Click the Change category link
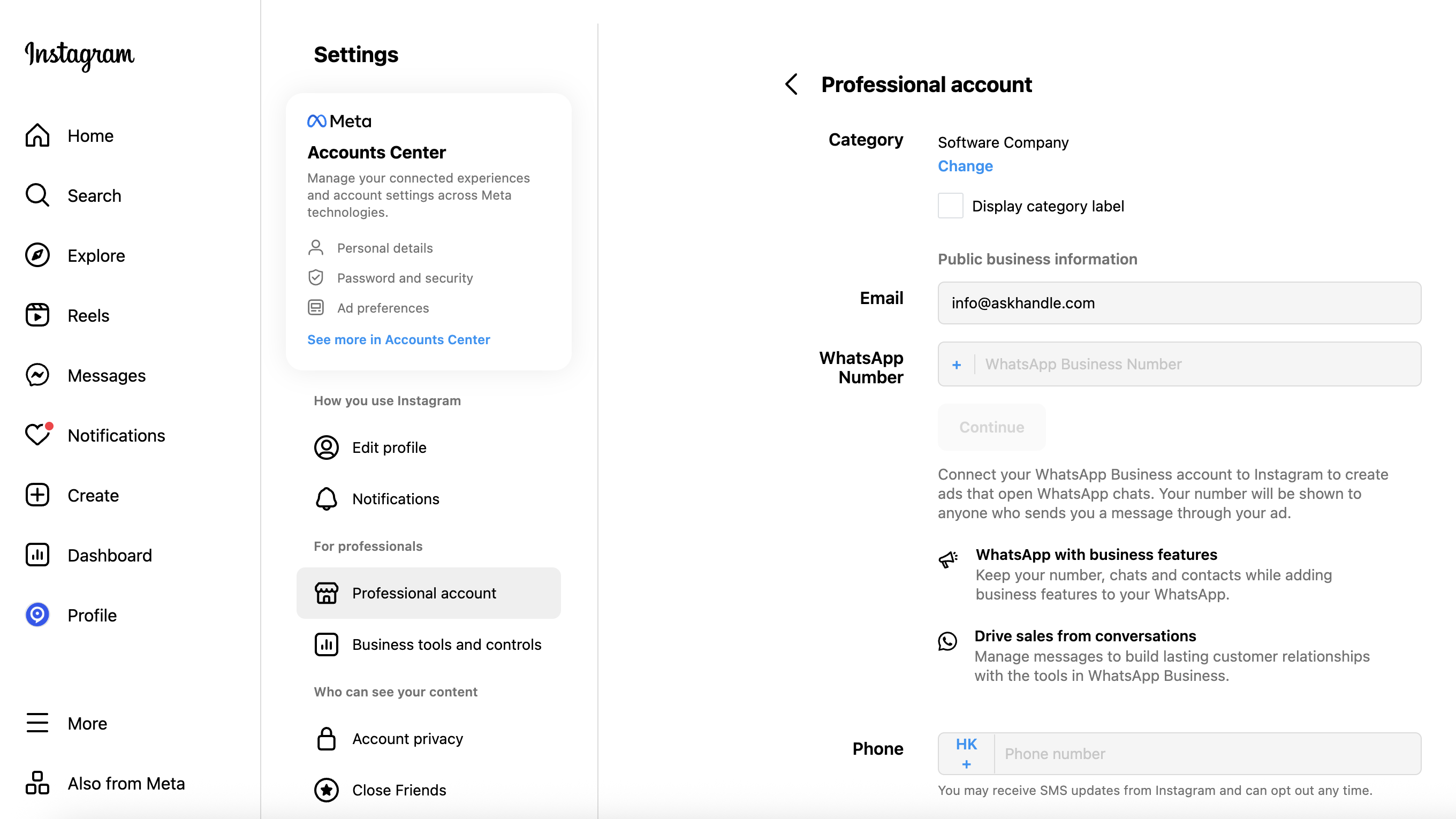 coord(965,166)
